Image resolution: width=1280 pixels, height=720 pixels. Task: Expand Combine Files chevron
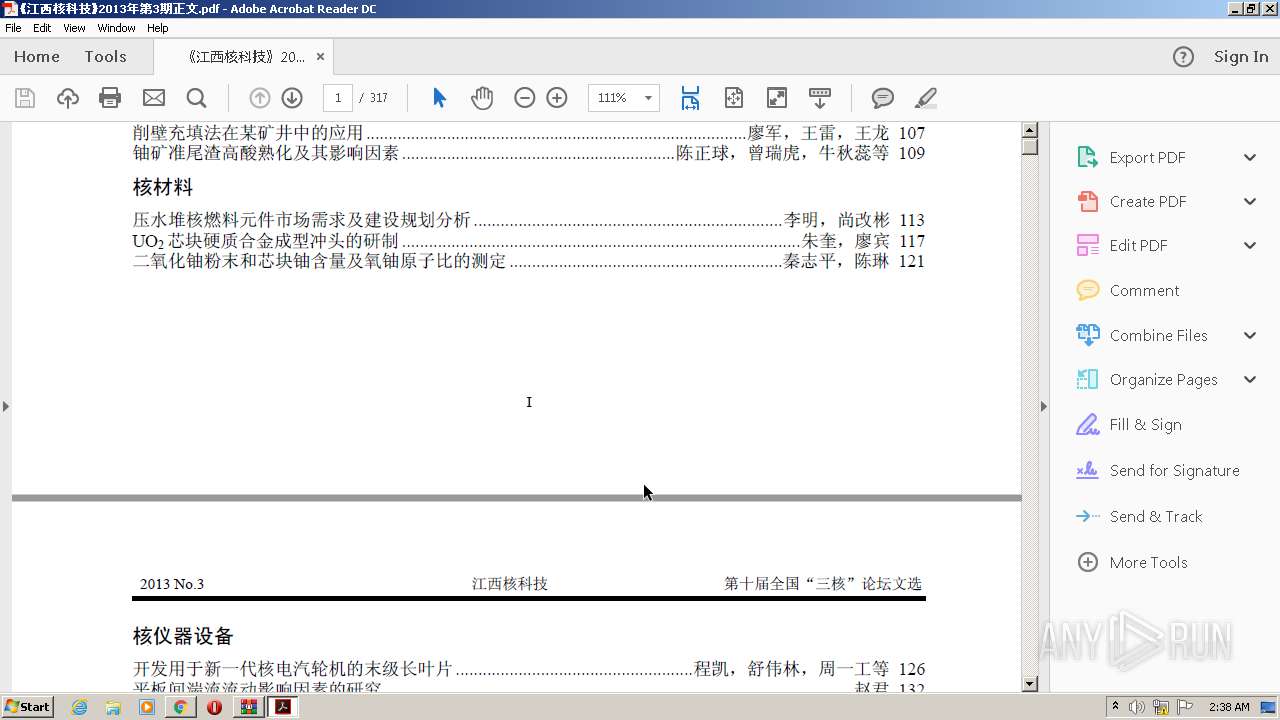(x=1250, y=335)
